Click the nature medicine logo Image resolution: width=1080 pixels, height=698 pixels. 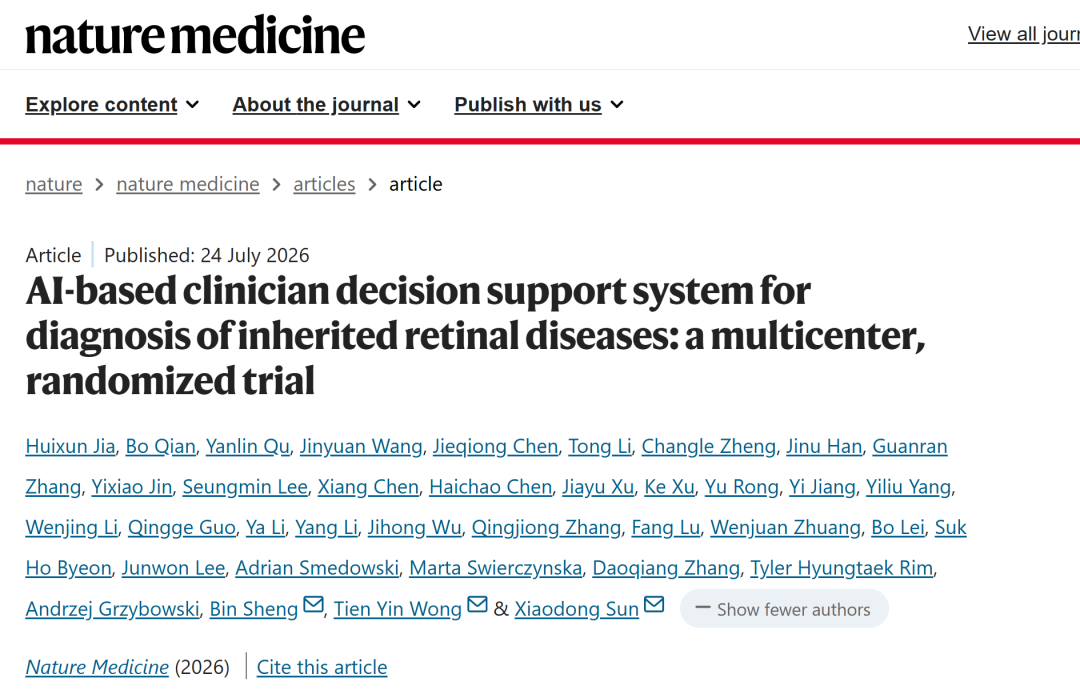point(195,35)
